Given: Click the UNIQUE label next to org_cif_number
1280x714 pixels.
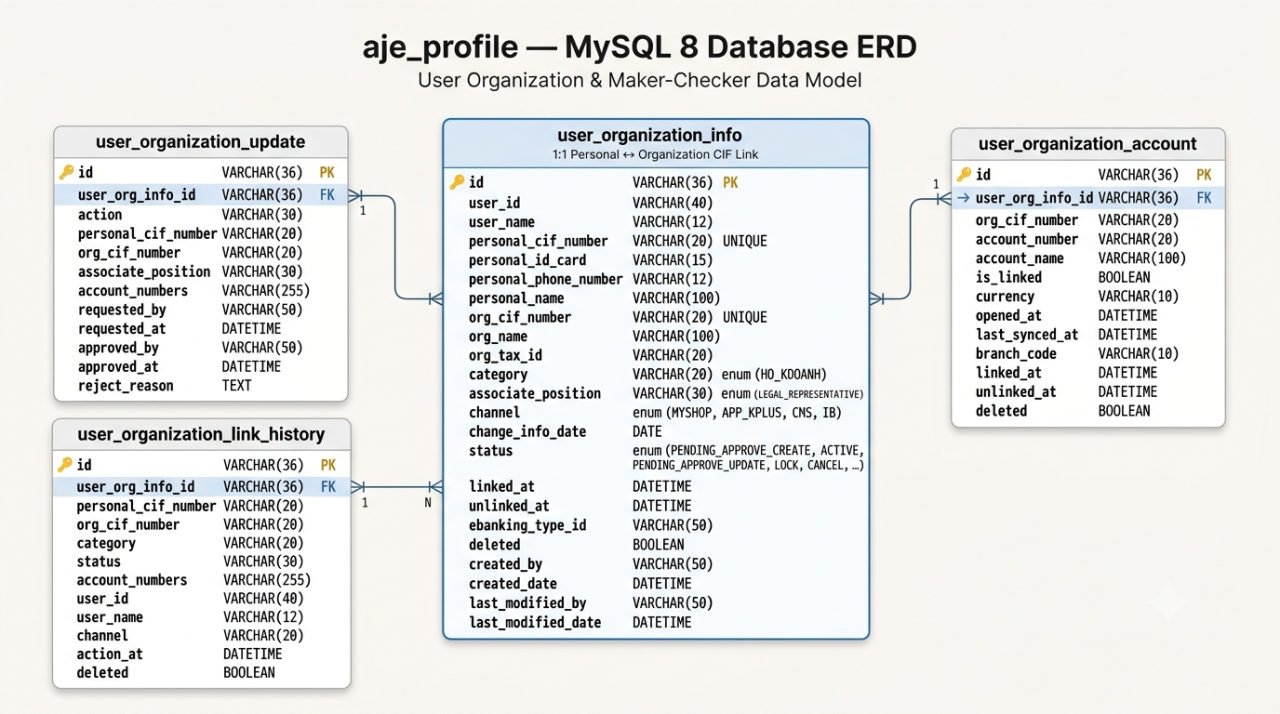Looking at the screenshot, I should (745, 317).
